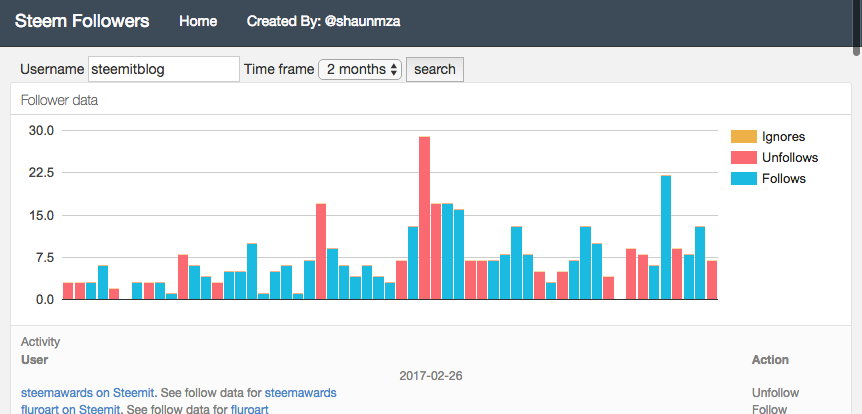Screen dimensions: 862x414
Task: Focus the Username input field
Action: [164, 69]
